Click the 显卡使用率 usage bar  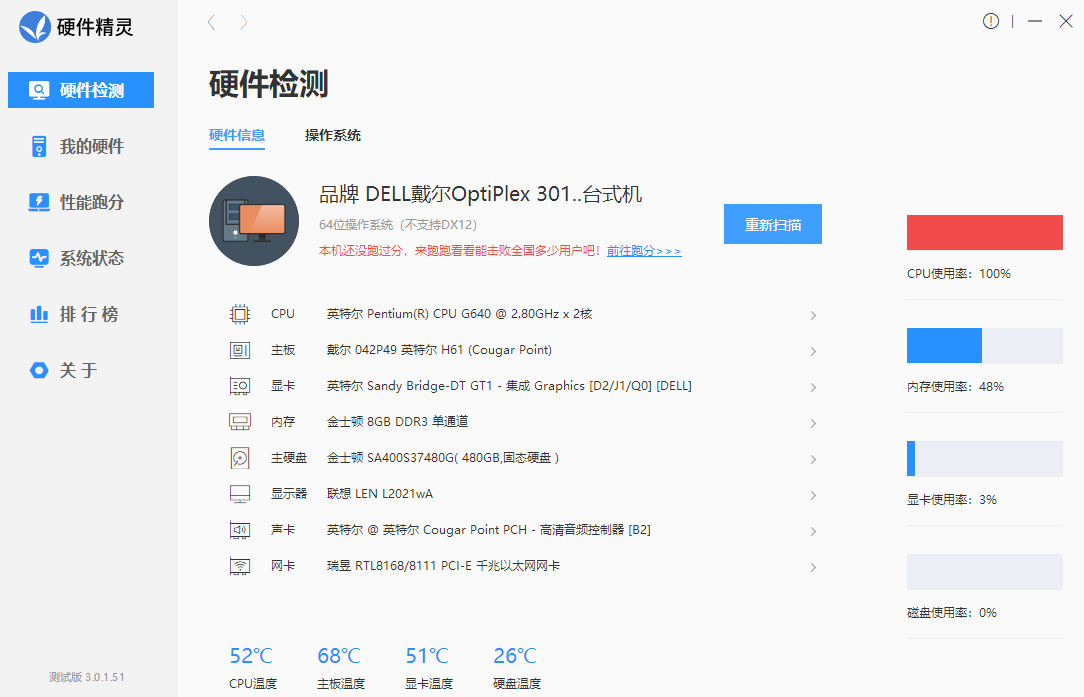click(x=984, y=458)
